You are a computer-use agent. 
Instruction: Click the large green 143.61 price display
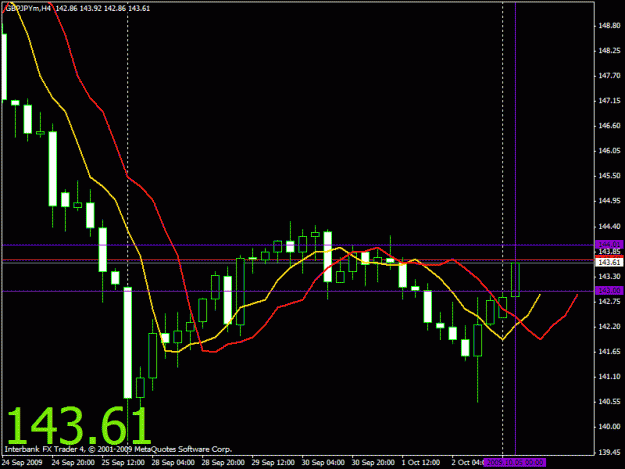click(x=79, y=426)
